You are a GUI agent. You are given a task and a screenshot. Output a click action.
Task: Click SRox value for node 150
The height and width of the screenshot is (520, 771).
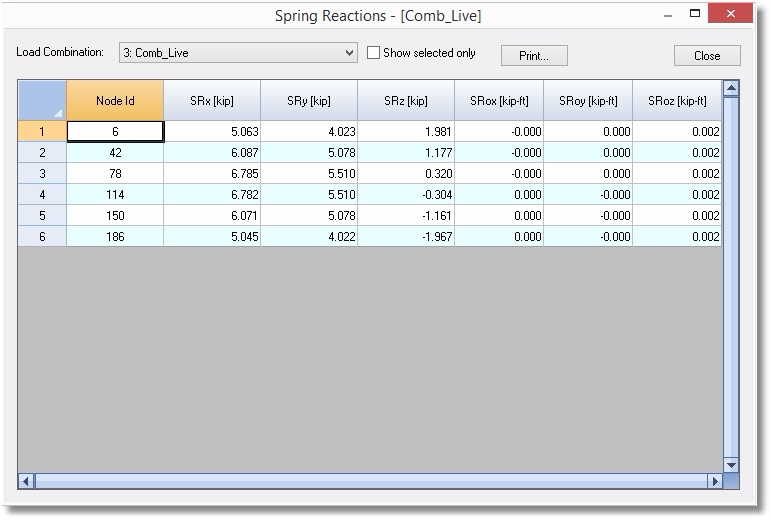(499, 215)
